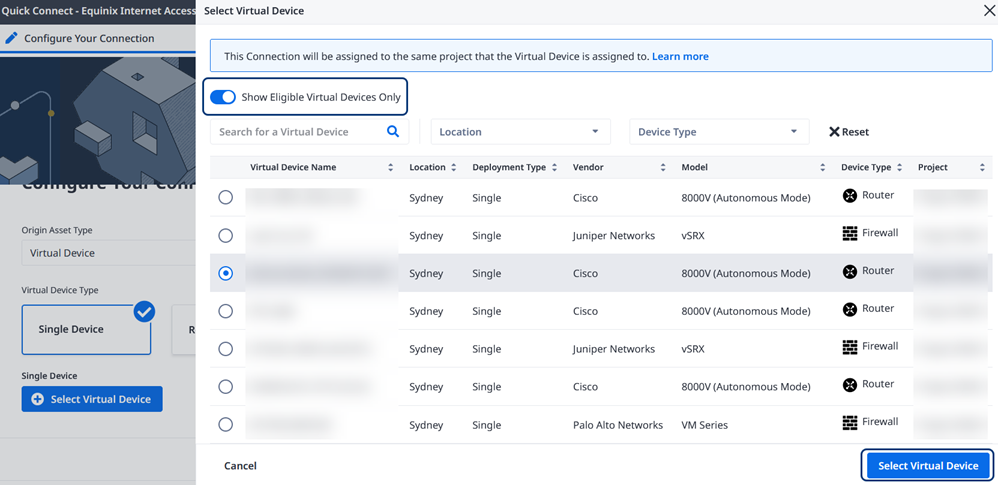This screenshot has width=998, height=485.
Task: Click the firewall icon in Palo Alto Networks row
Action: tap(850, 422)
